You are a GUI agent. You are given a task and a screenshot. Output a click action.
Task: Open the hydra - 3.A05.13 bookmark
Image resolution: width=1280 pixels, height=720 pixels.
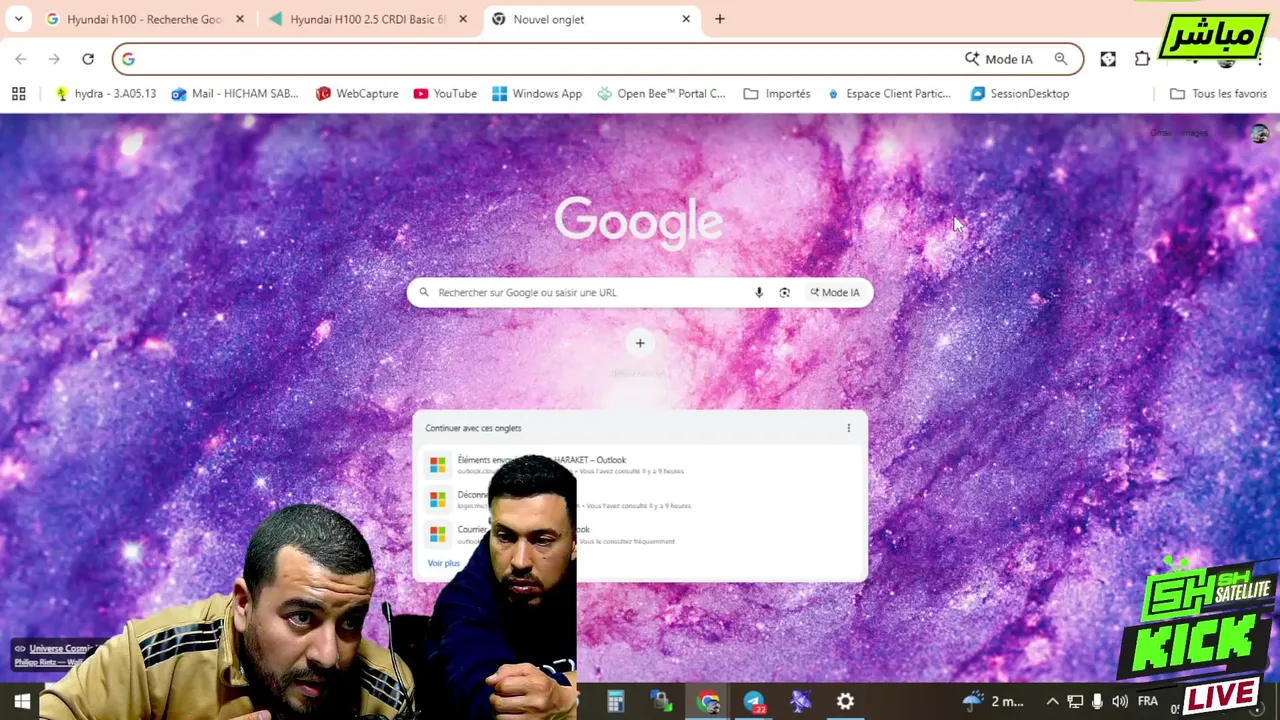tap(105, 94)
